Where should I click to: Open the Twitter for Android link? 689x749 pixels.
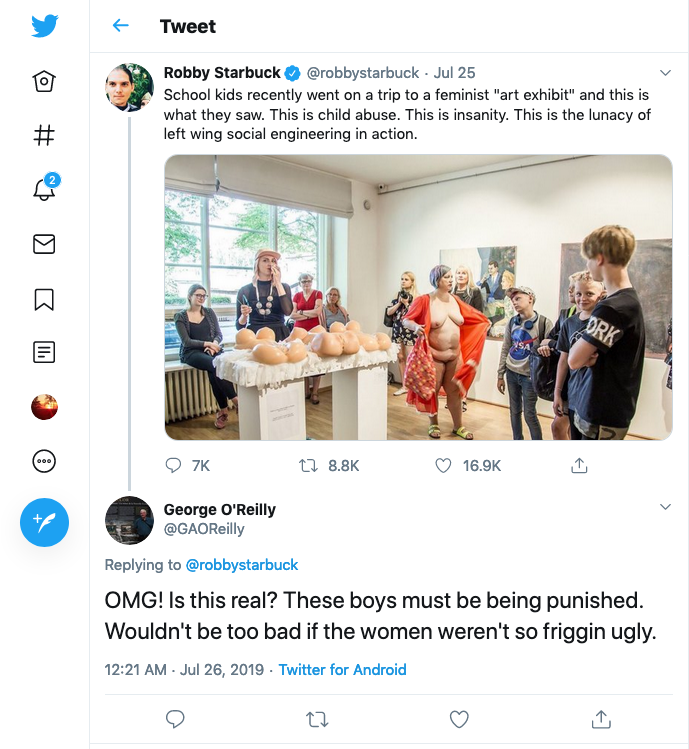[342, 670]
